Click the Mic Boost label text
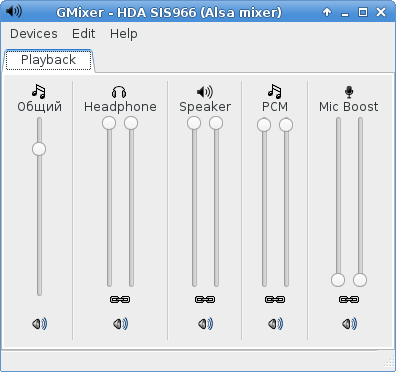Image resolution: width=396 pixels, height=372 pixels. pos(349,107)
